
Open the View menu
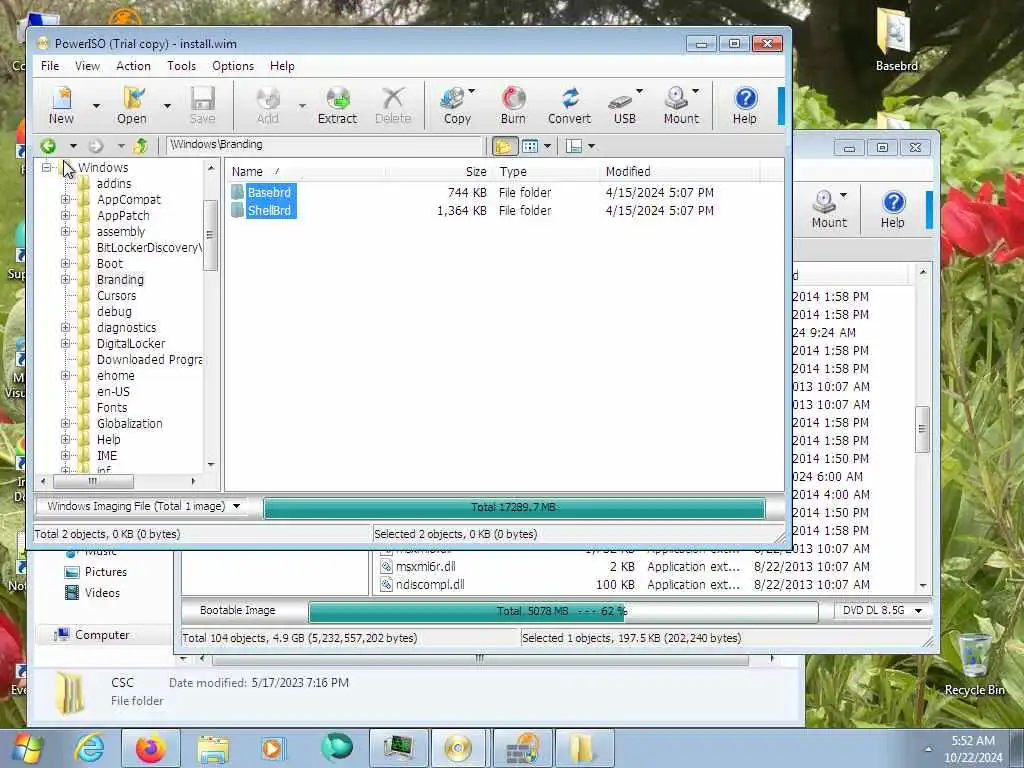pyautogui.click(x=88, y=66)
